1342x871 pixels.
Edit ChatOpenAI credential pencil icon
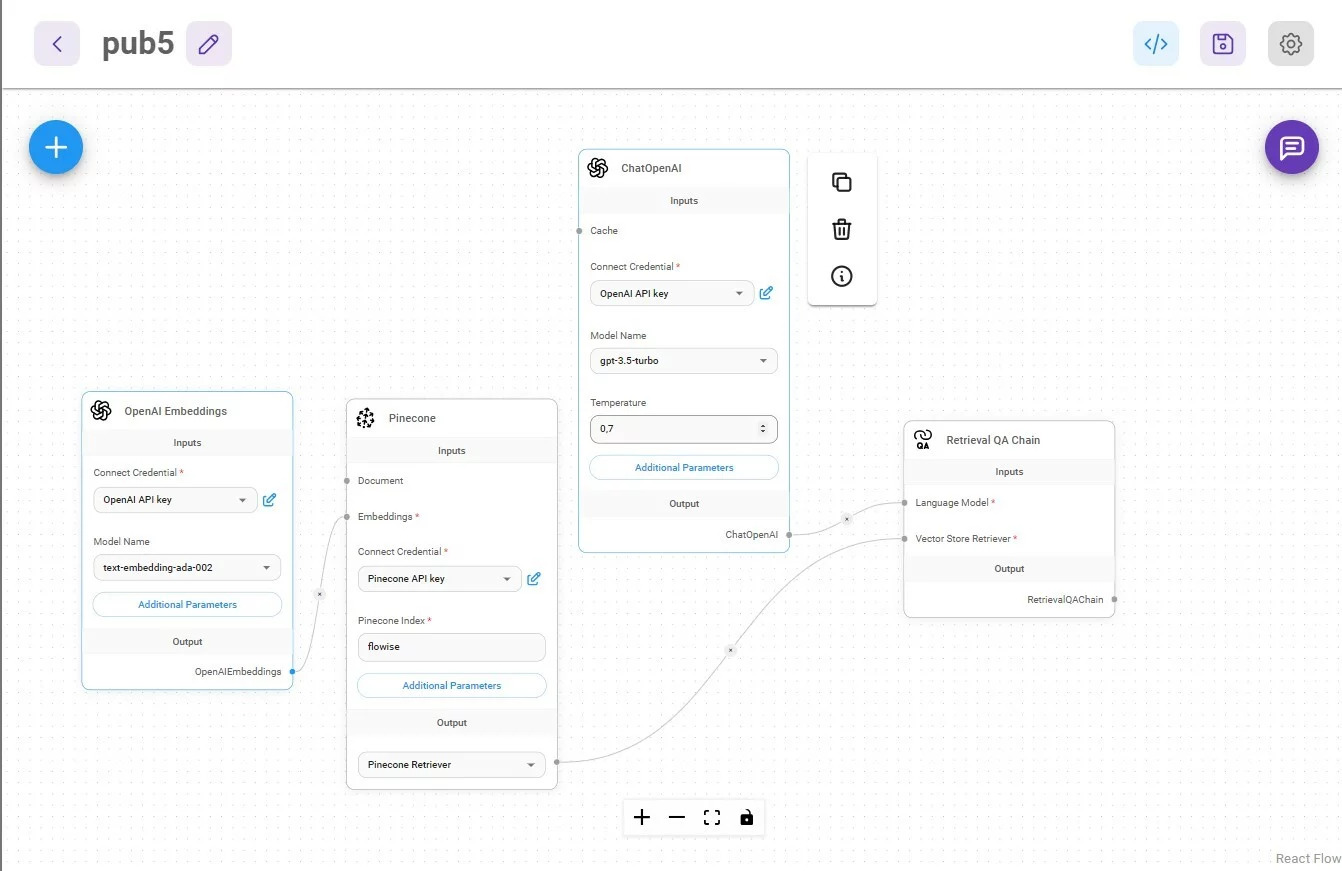pos(766,293)
